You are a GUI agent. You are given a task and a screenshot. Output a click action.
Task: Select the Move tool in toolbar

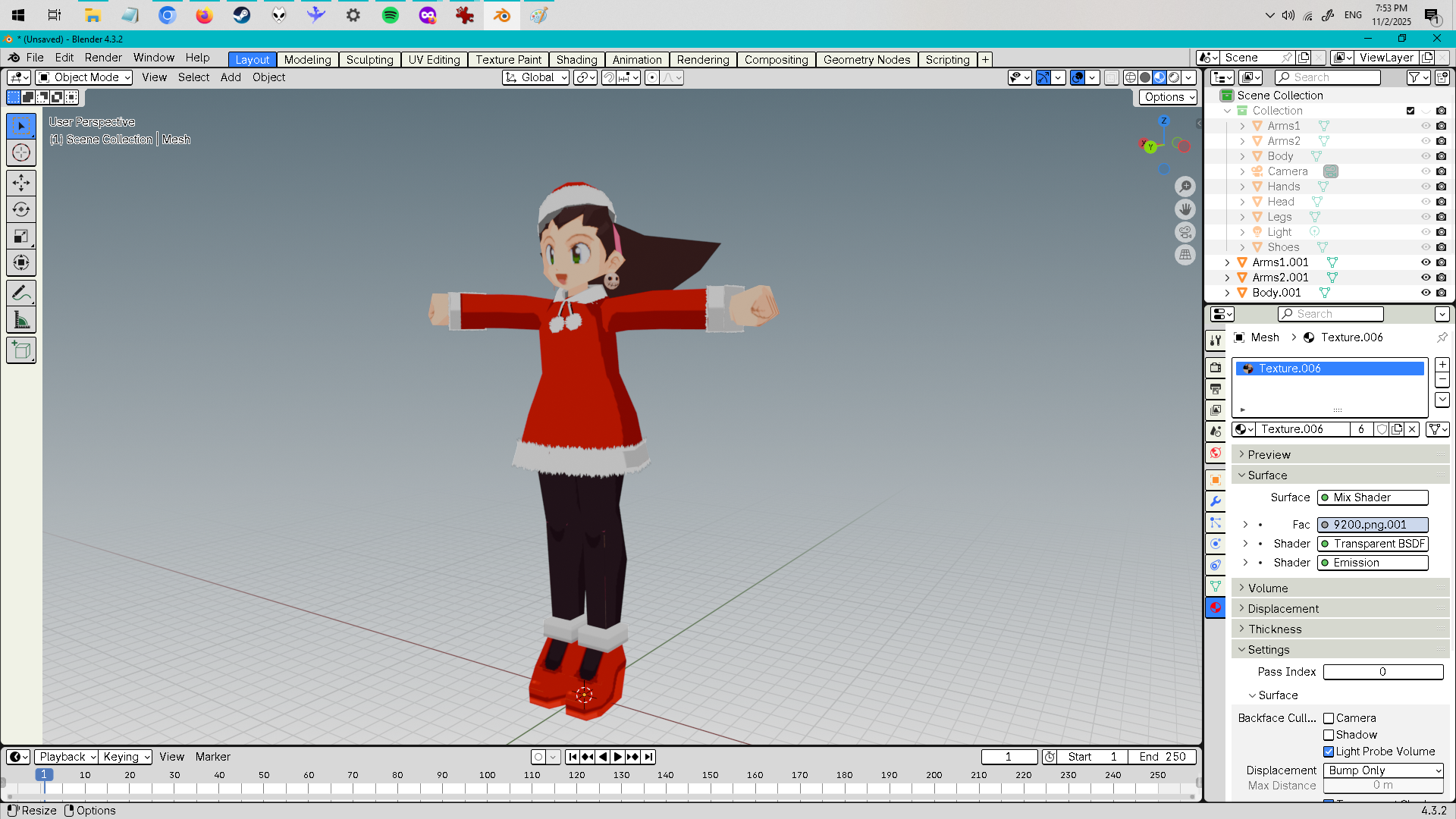[21, 183]
